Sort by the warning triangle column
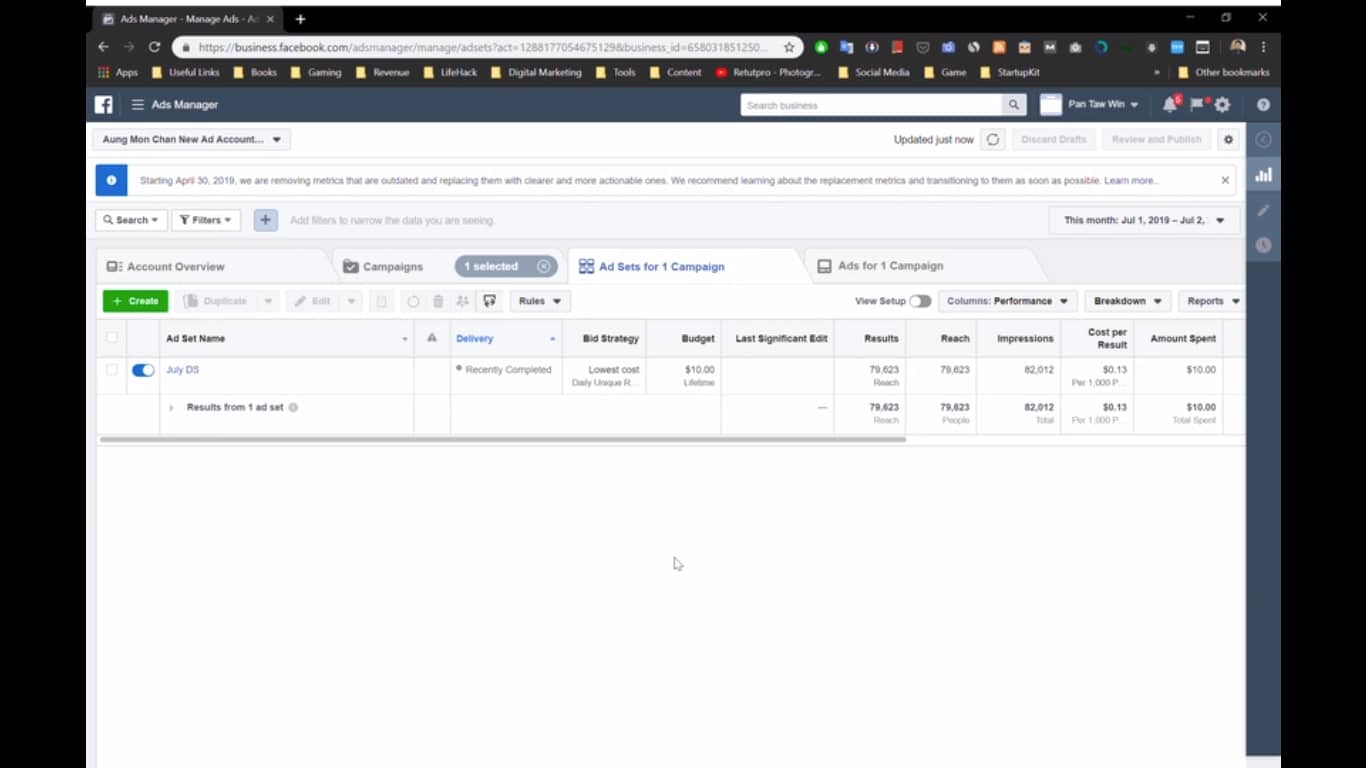Screen dimensions: 1366x768 coord(432,338)
